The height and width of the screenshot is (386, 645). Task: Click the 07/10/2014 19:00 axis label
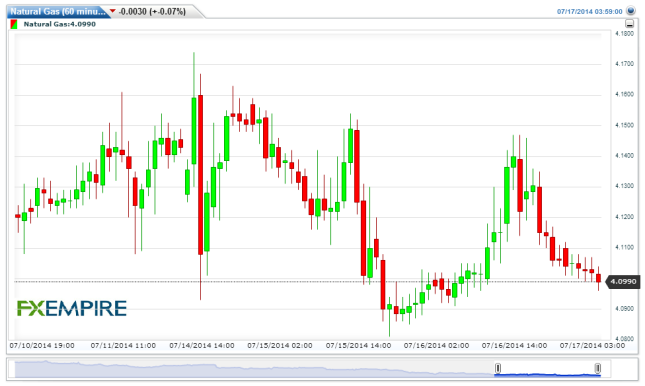tap(42, 345)
